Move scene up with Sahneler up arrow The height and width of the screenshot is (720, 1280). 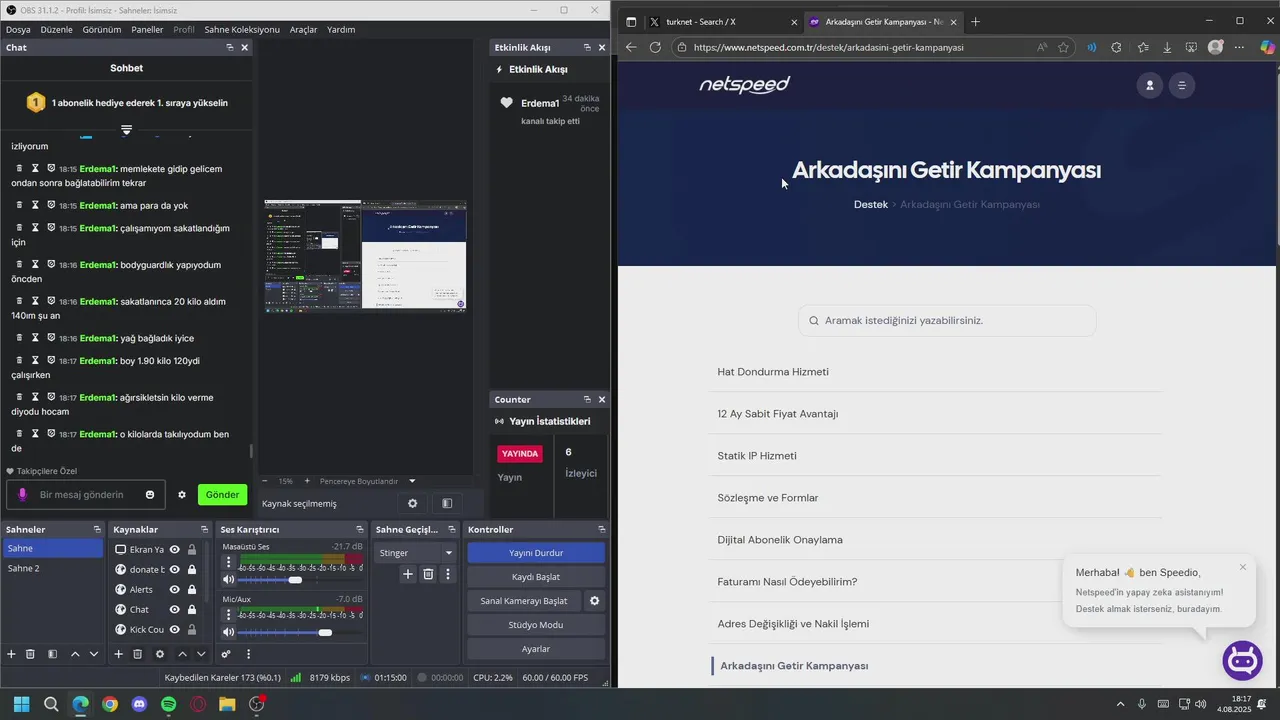[75, 654]
